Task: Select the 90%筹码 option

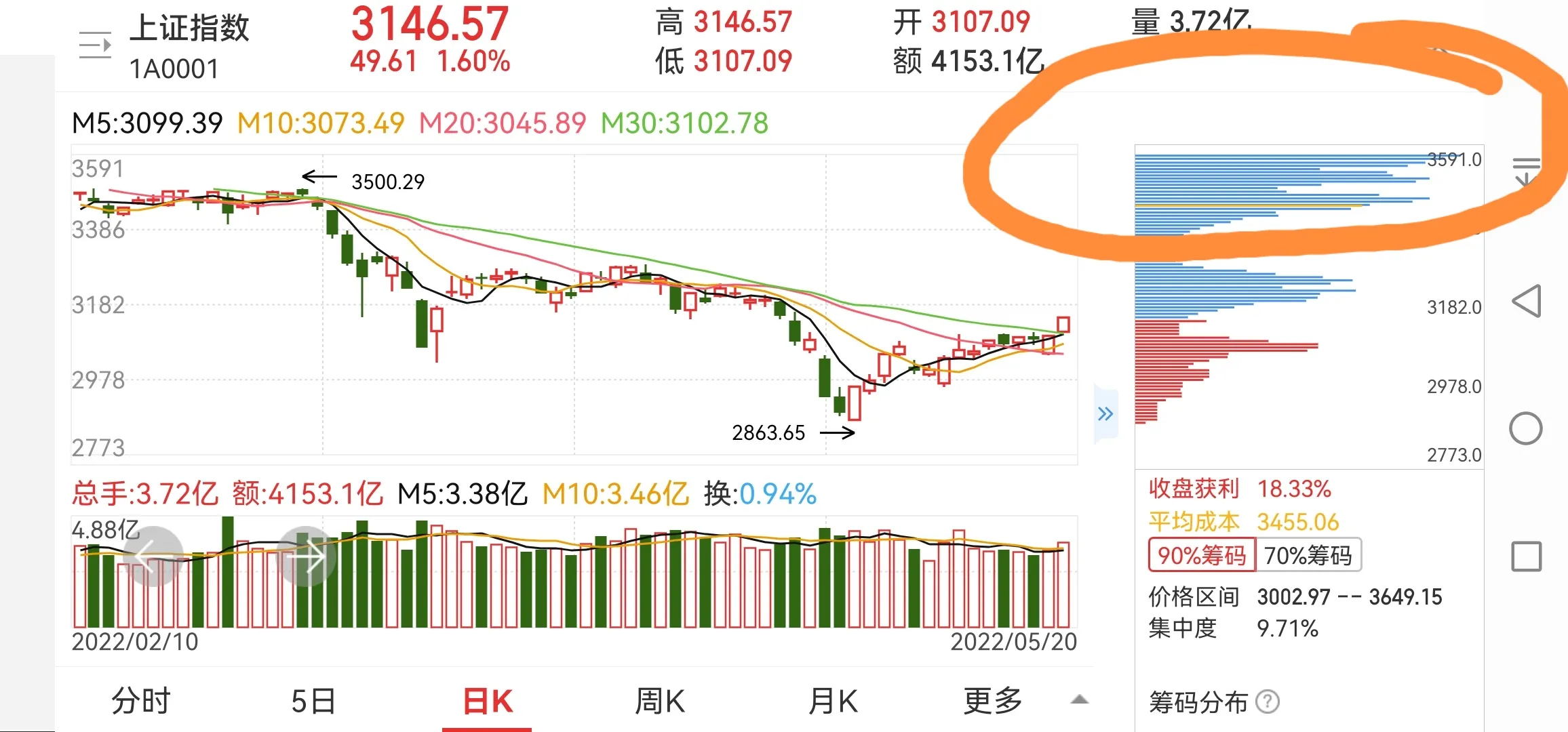Action: (1202, 555)
